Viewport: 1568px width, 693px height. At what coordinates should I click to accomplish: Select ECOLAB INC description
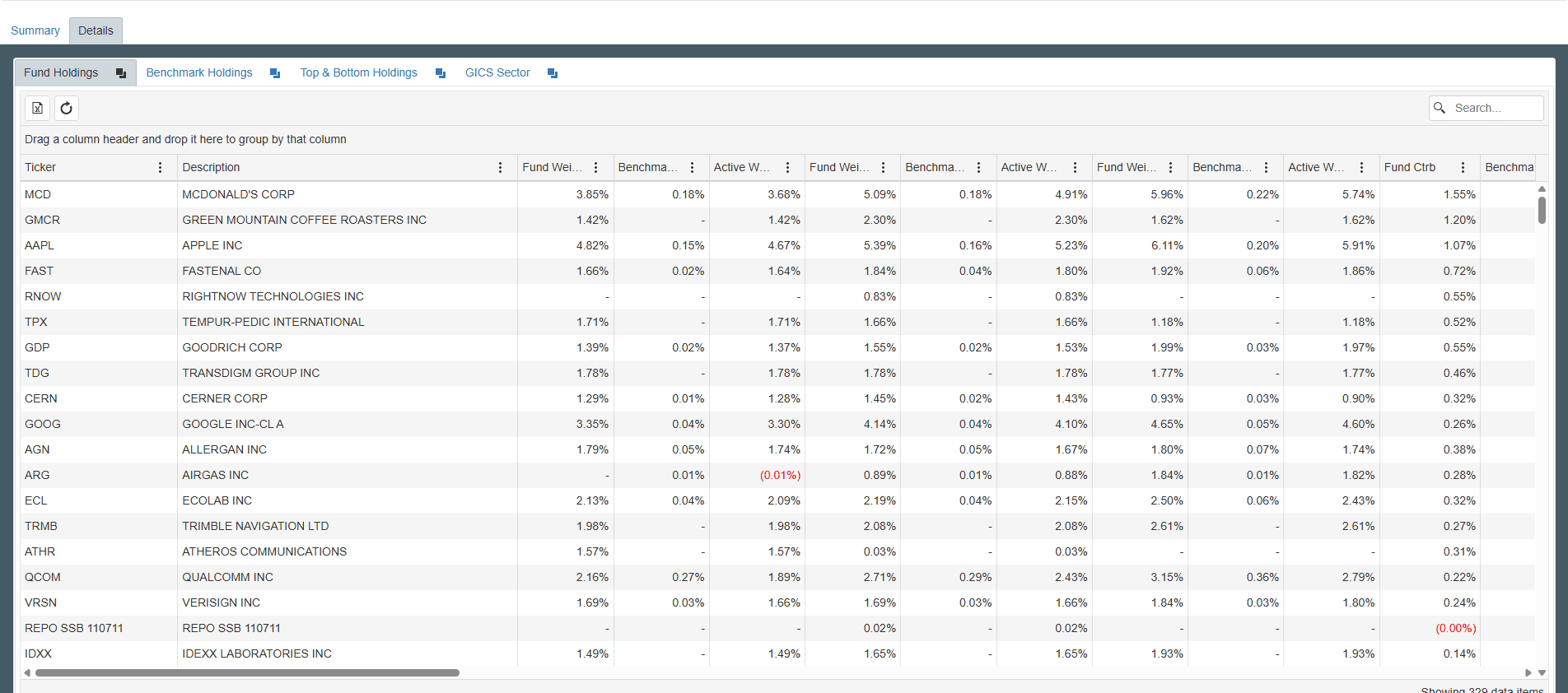[217, 500]
